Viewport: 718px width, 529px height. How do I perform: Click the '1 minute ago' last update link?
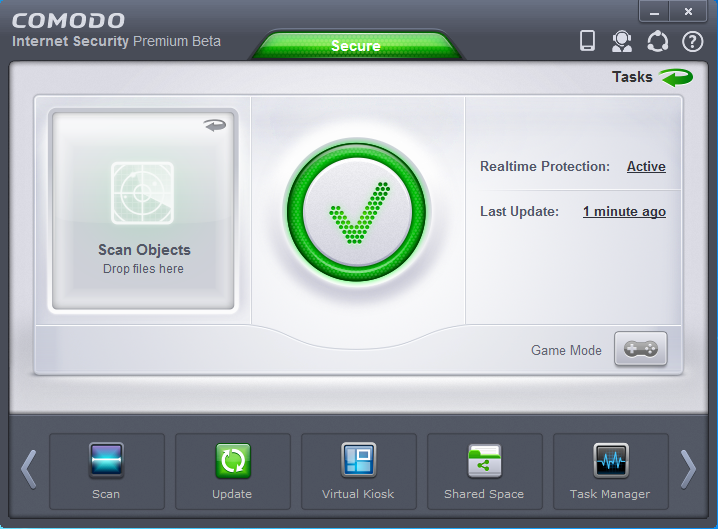[624, 211]
